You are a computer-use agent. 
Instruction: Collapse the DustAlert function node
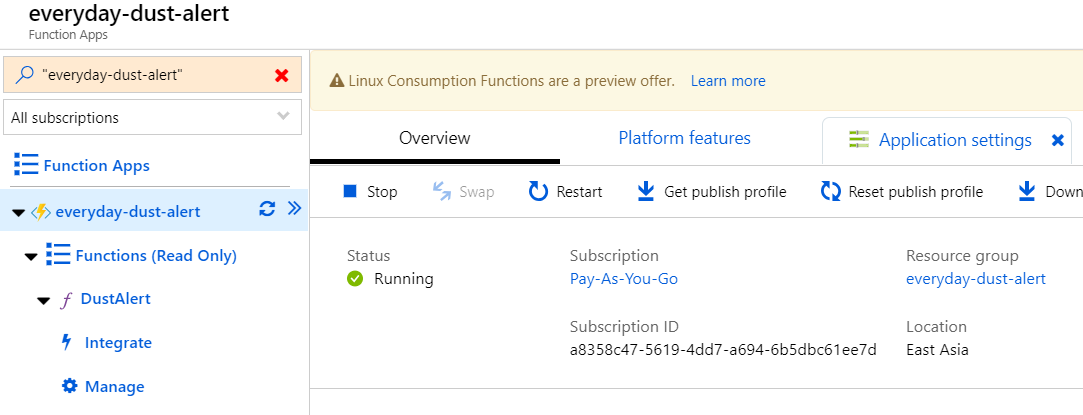point(42,300)
